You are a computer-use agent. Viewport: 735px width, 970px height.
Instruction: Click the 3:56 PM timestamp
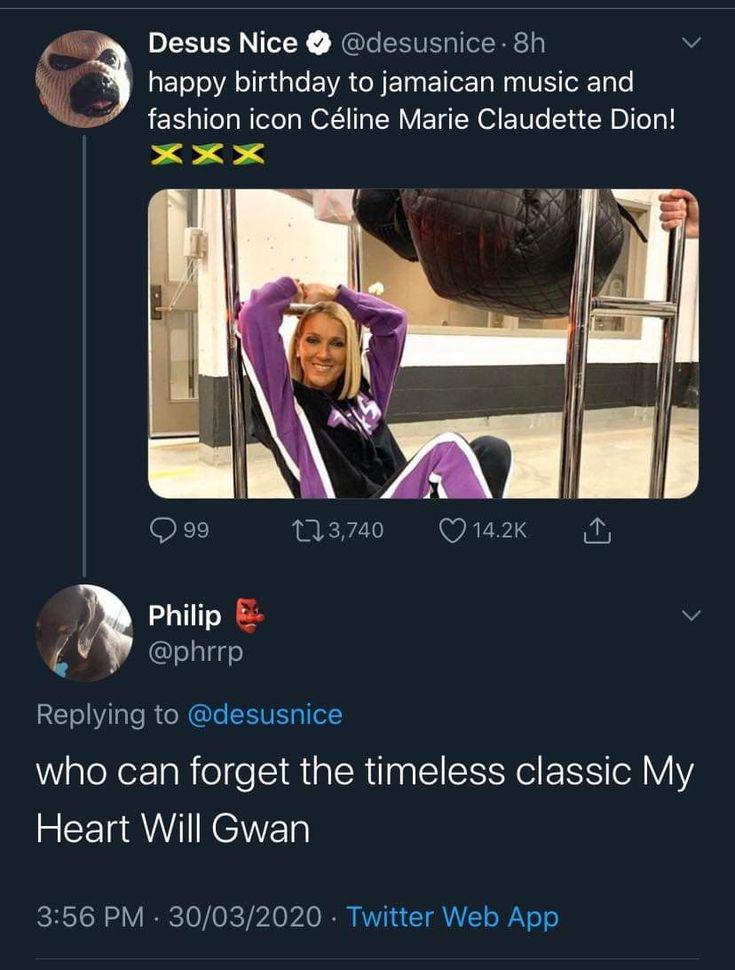[x=90, y=916]
